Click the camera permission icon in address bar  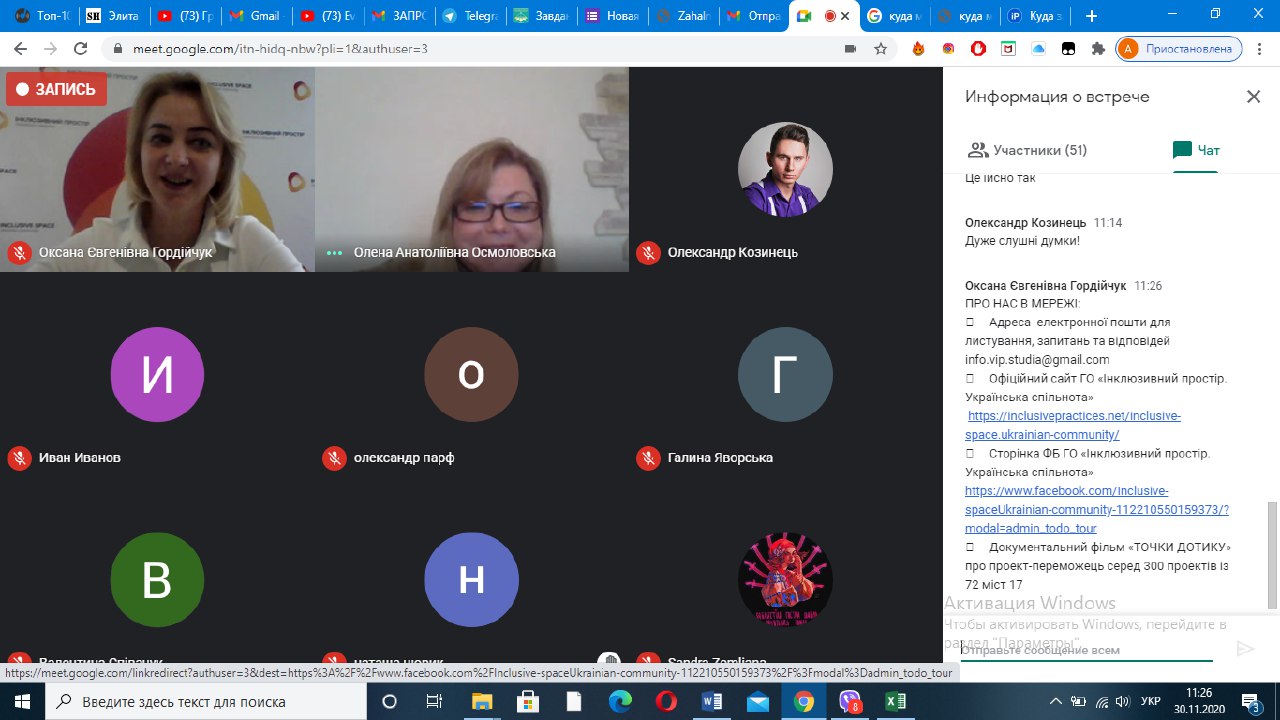850,48
